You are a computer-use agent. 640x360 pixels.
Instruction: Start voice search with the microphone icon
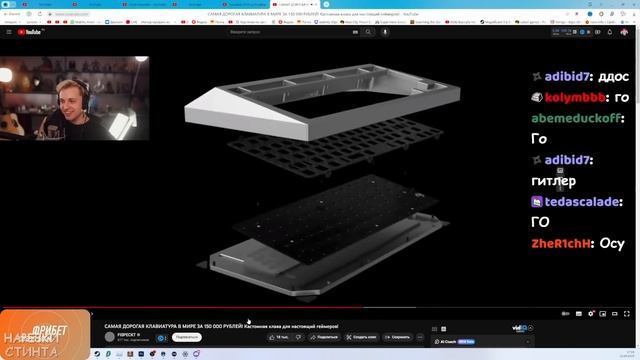[x=385, y=32]
